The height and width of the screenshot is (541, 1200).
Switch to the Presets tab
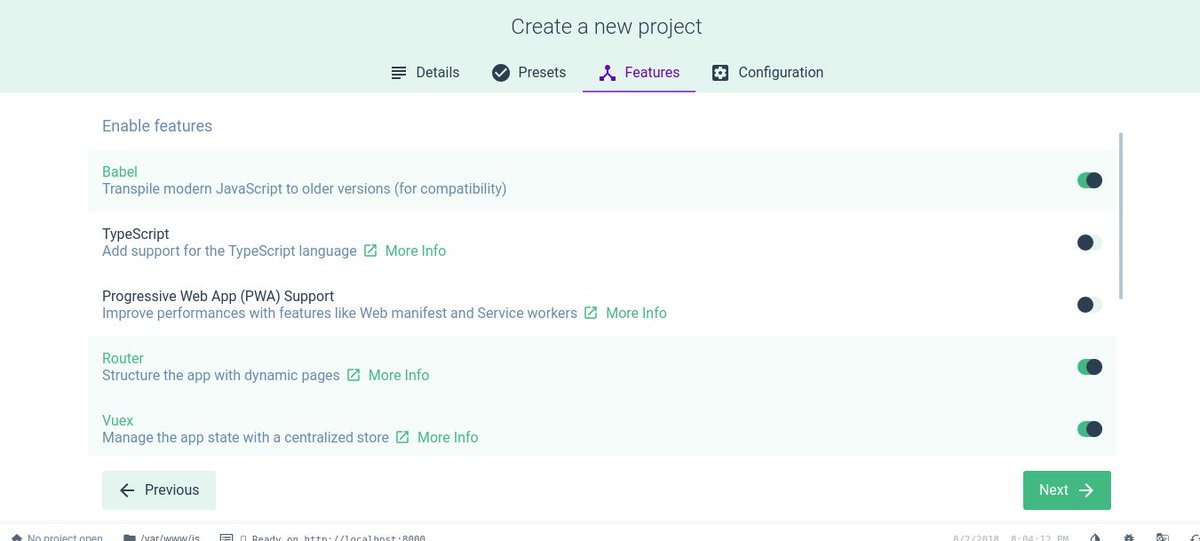tap(529, 72)
